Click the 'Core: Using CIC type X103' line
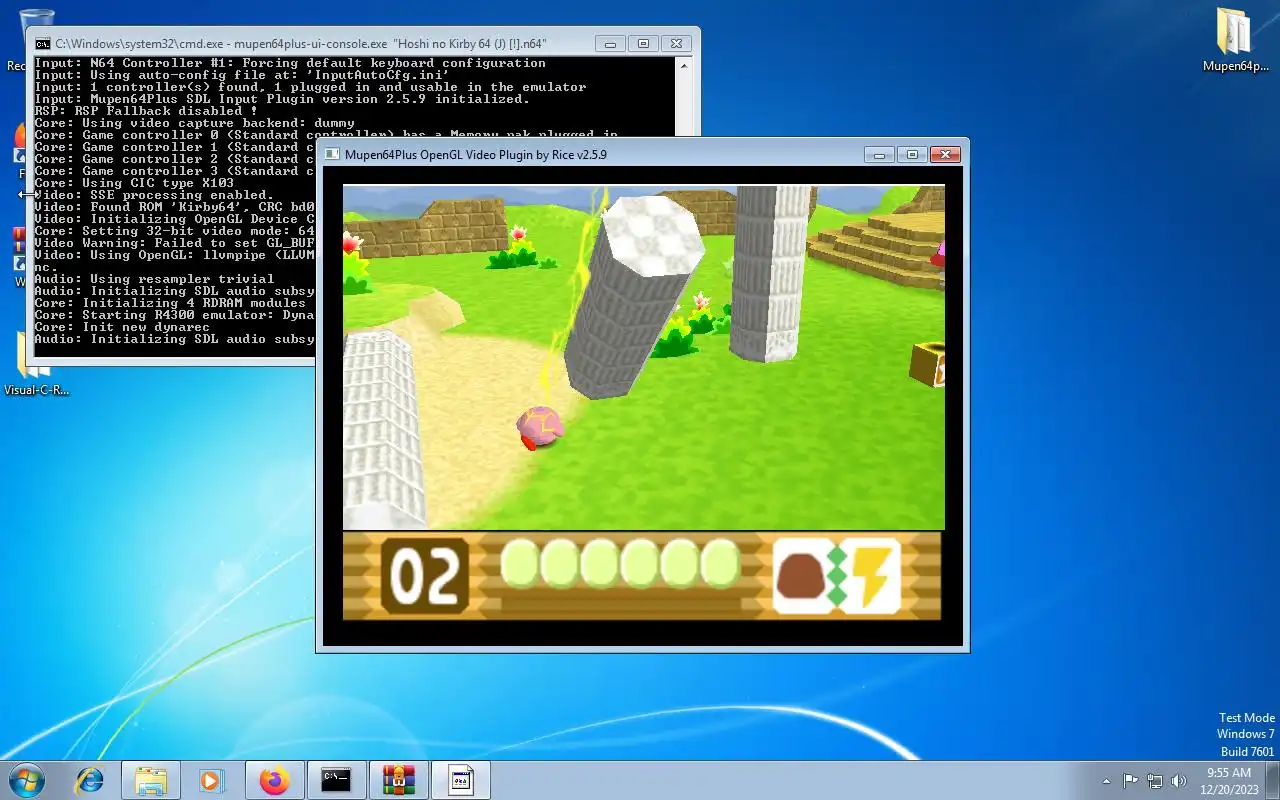This screenshot has height=800, width=1280. 134,183
